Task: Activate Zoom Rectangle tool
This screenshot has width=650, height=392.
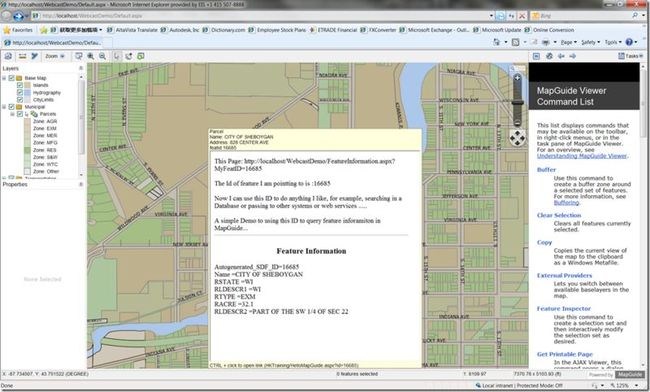Action: coord(78,56)
